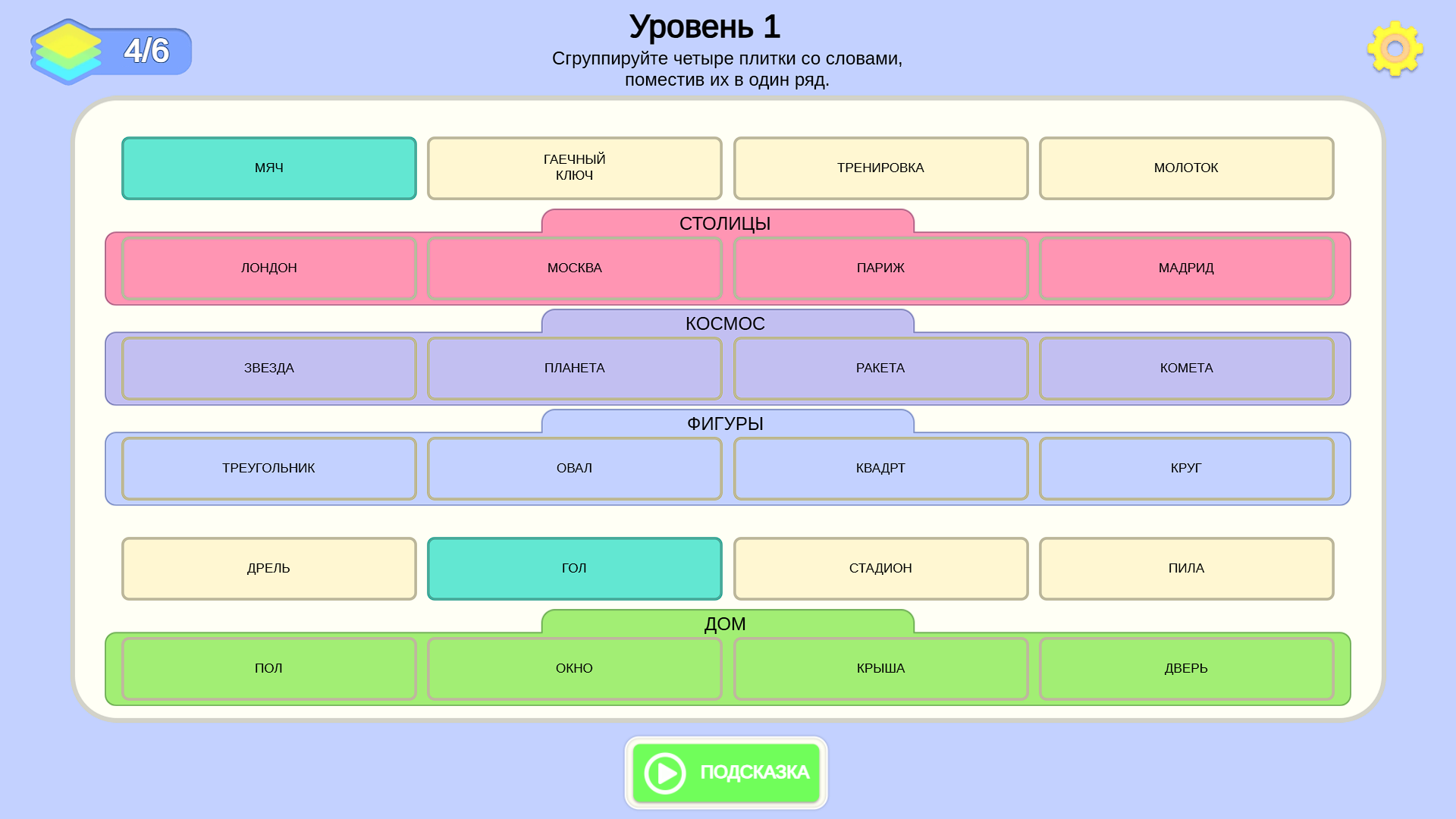Select the СТАДИОН tile
The image size is (1456, 819).
point(880,567)
